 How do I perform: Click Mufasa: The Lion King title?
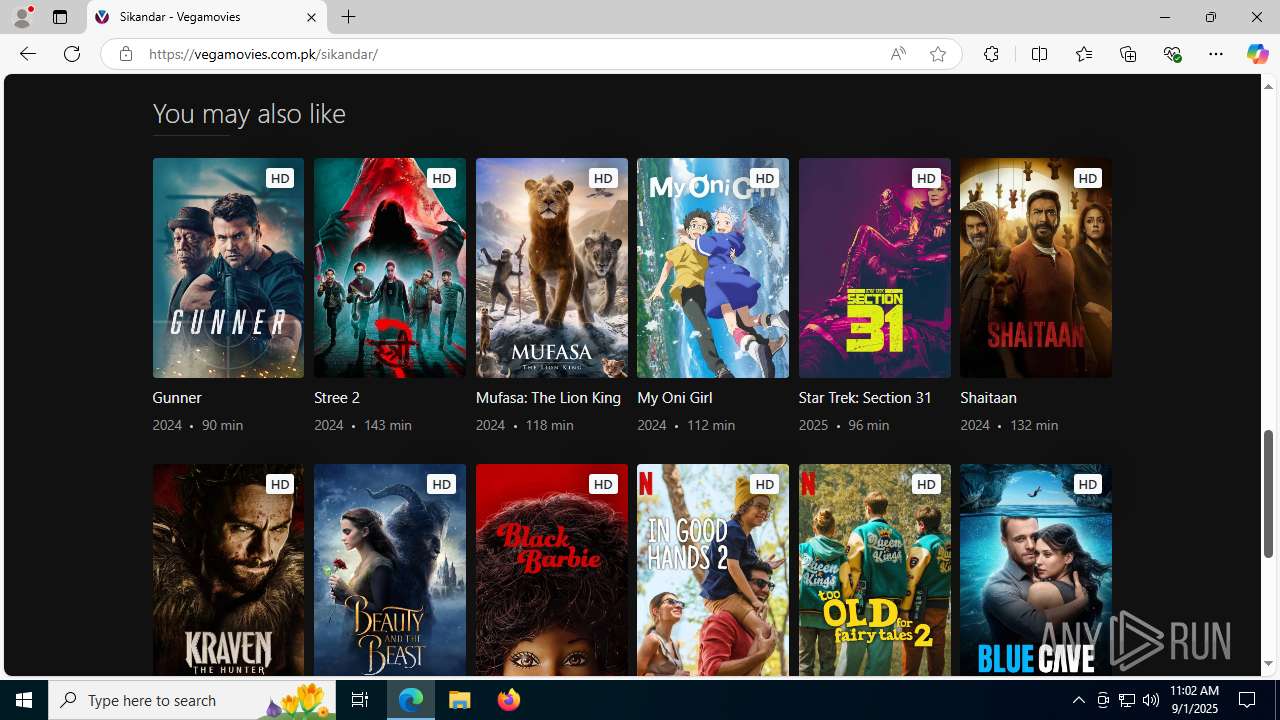(x=548, y=398)
